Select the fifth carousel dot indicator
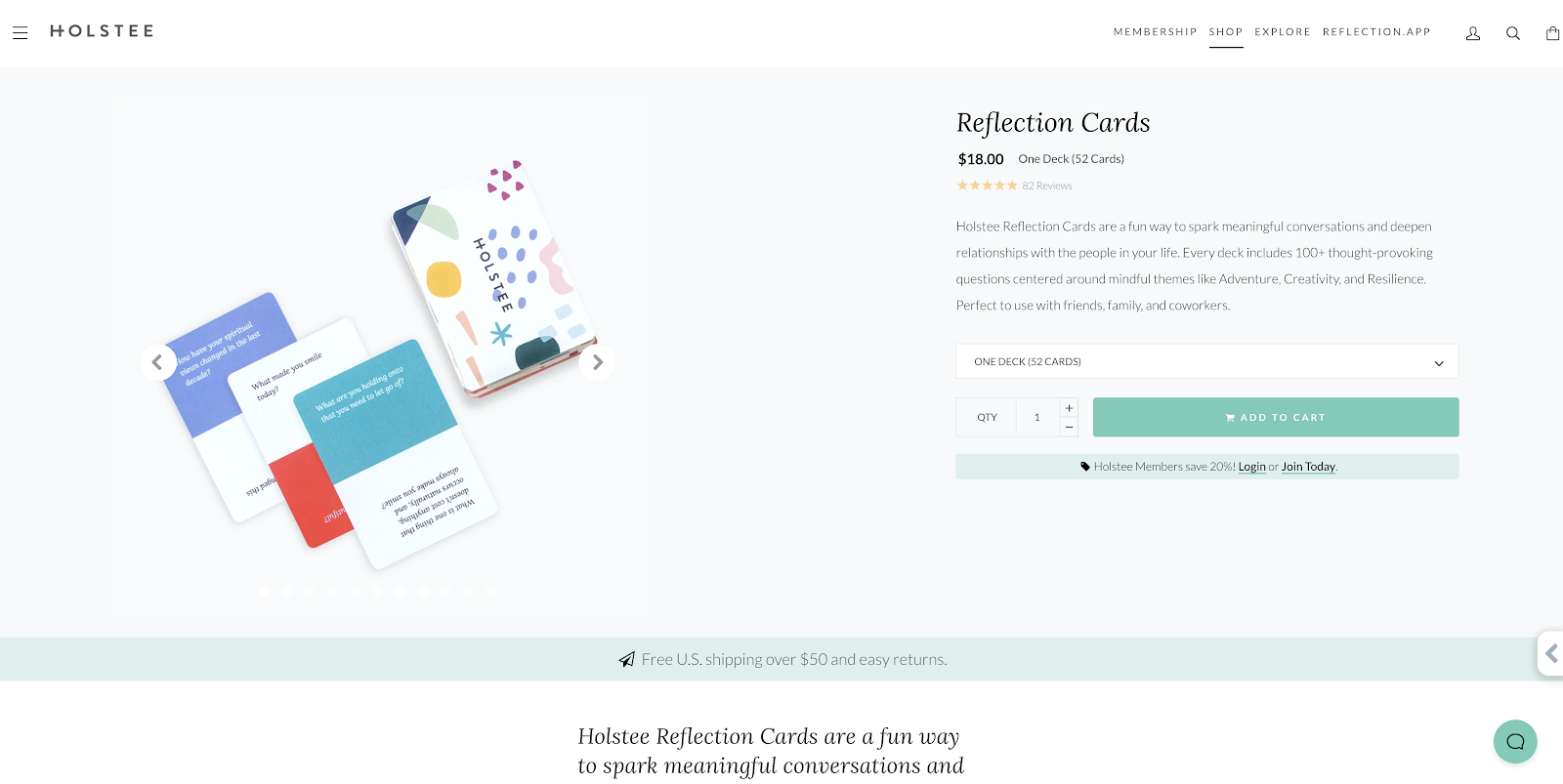Viewport: 1563px width, 784px height. click(x=355, y=591)
